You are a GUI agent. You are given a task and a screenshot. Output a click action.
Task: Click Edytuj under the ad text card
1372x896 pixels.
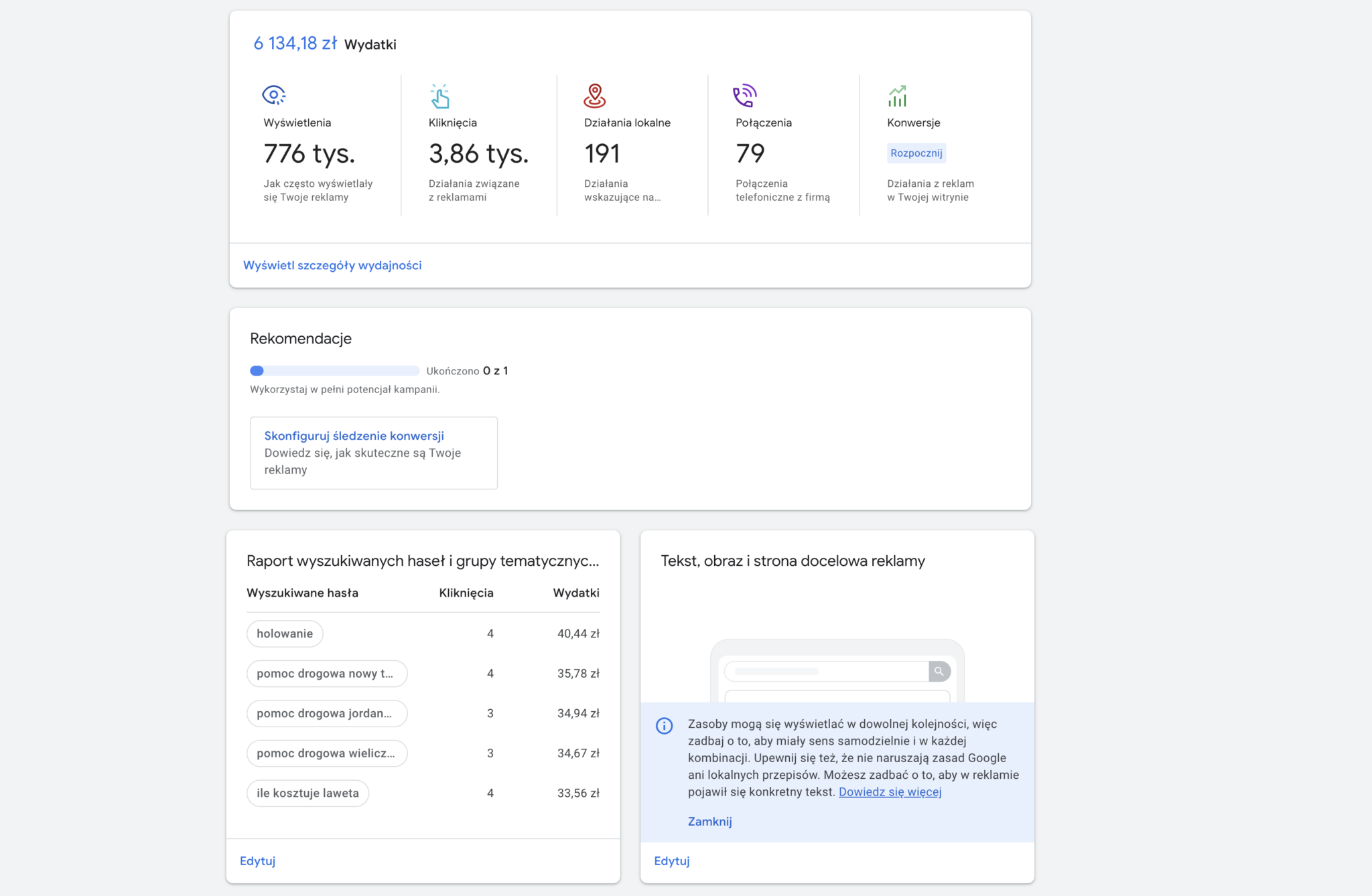[671, 861]
